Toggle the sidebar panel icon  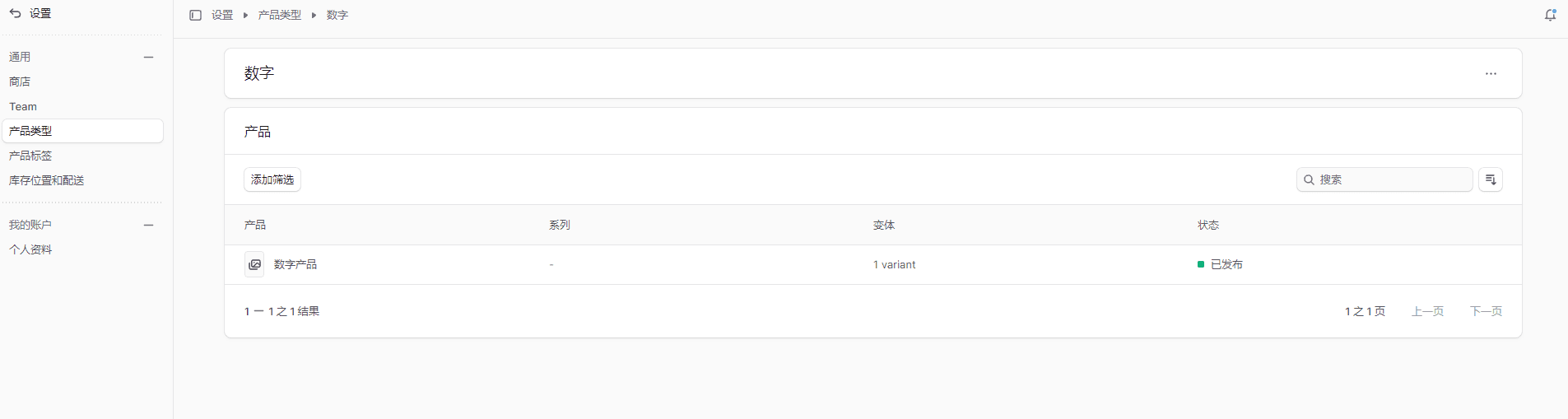click(x=195, y=15)
